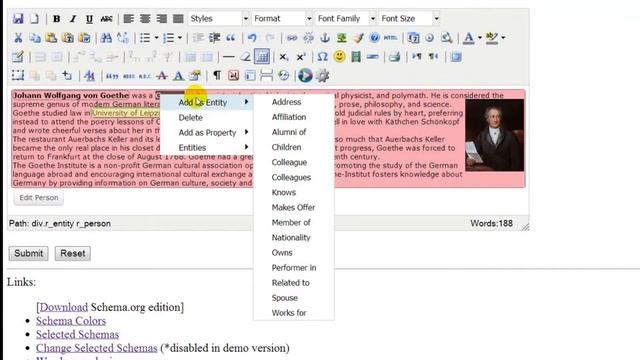Screen dimensions: 640x360
Task: Align text left
Action: click(x=129, y=19)
